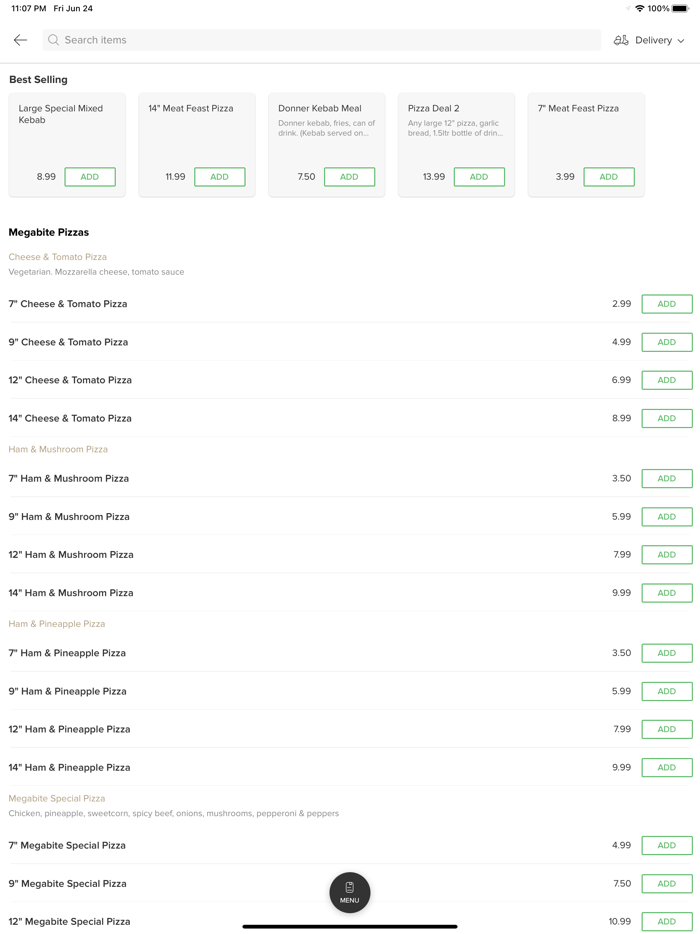
Task: Add 14" Ham & Pineapple Pizza
Action: (x=667, y=767)
